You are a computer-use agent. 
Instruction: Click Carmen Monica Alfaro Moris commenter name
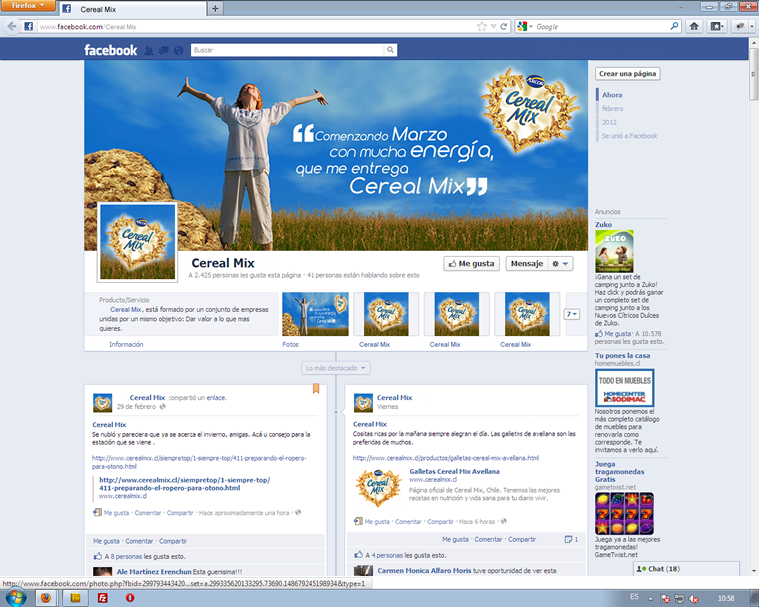click(424, 571)
